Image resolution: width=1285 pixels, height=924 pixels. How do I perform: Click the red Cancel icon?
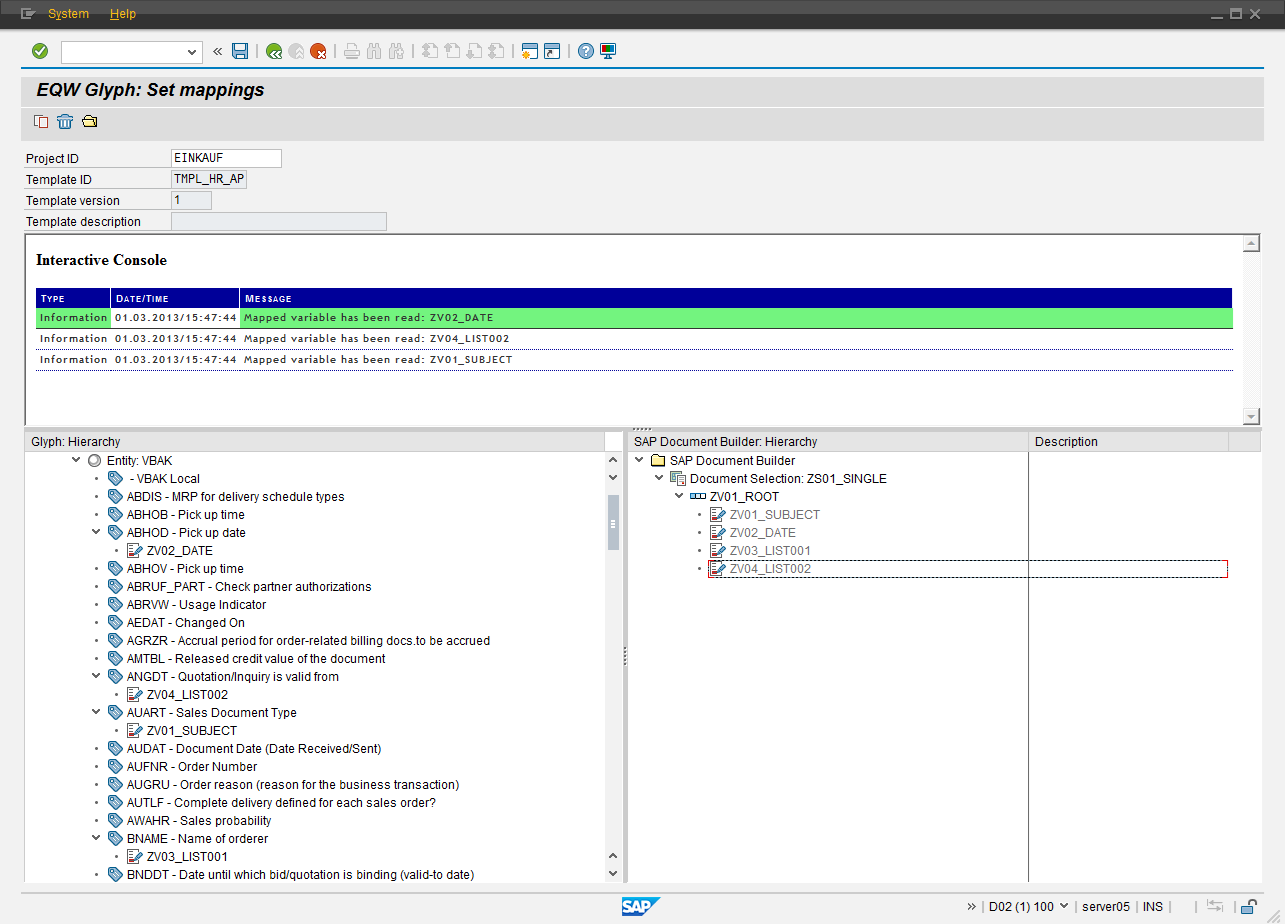[319, 51]
